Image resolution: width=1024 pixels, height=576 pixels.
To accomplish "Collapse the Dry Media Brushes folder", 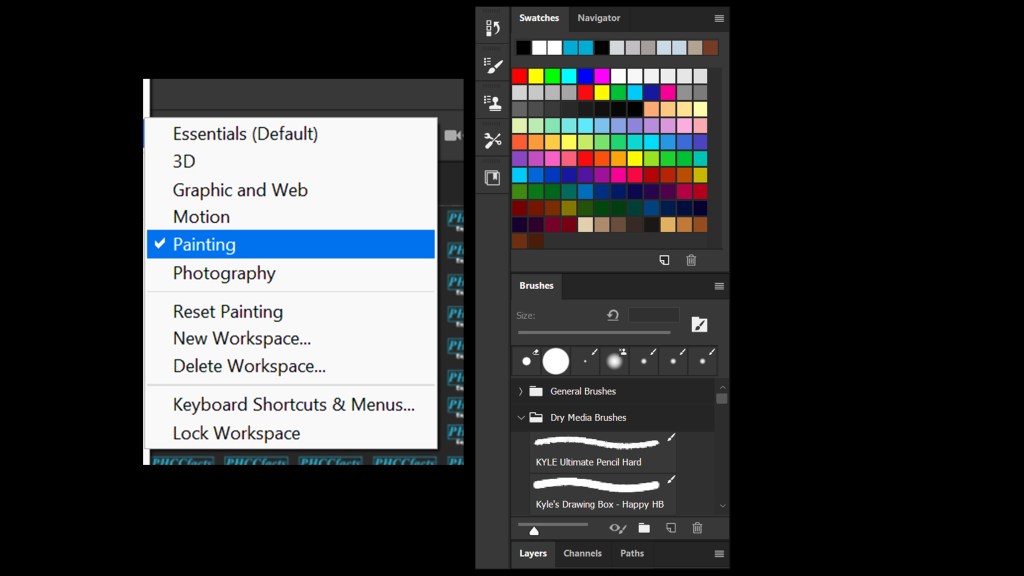I will pos(520,417).
